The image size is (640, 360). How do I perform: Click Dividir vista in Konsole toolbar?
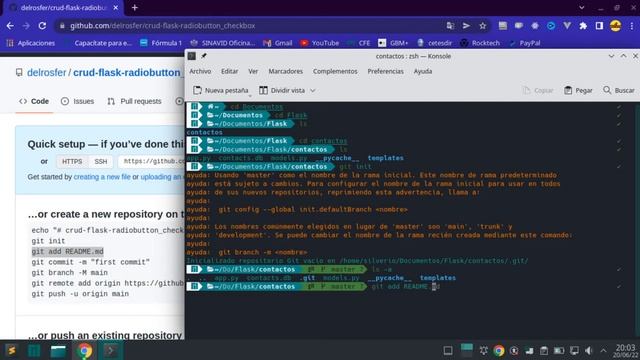pos(282,90)
